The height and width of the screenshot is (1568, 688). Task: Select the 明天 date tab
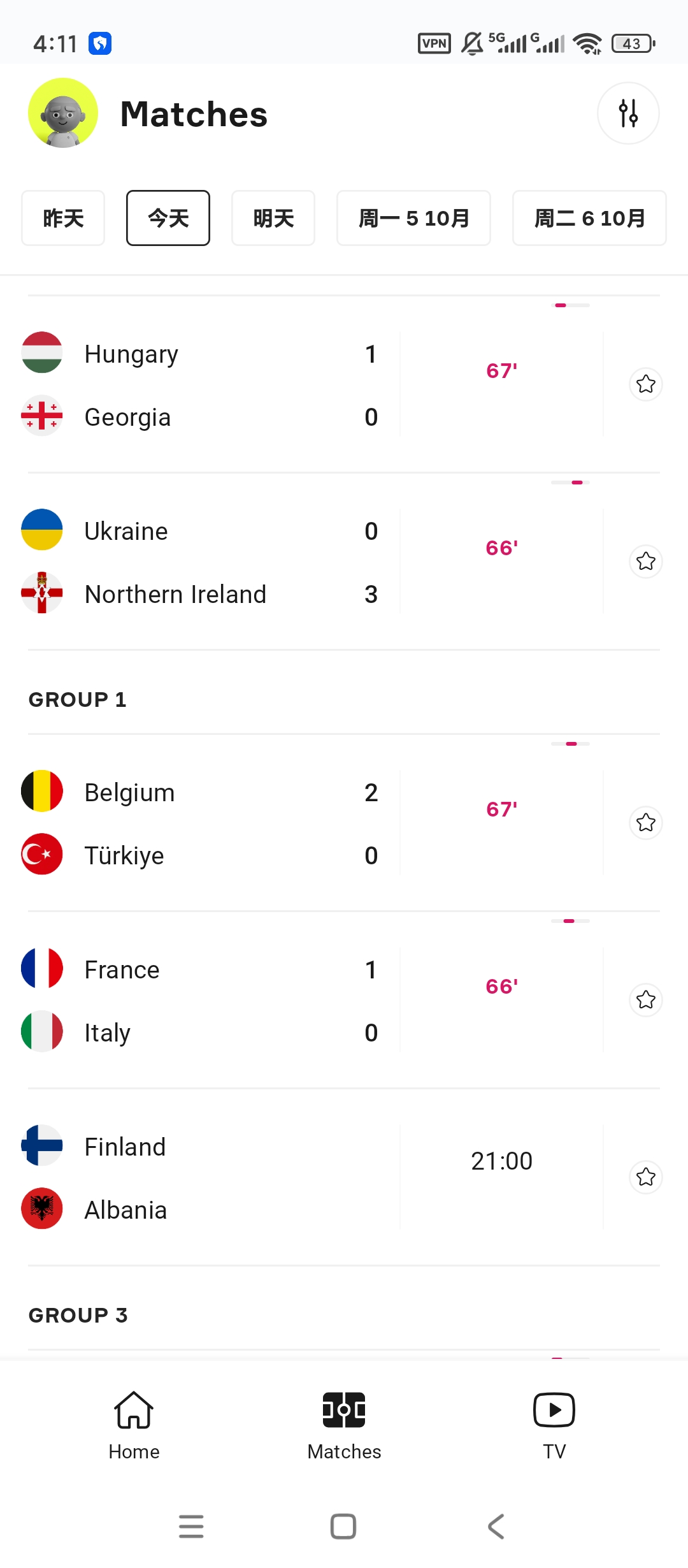(273, 218)
